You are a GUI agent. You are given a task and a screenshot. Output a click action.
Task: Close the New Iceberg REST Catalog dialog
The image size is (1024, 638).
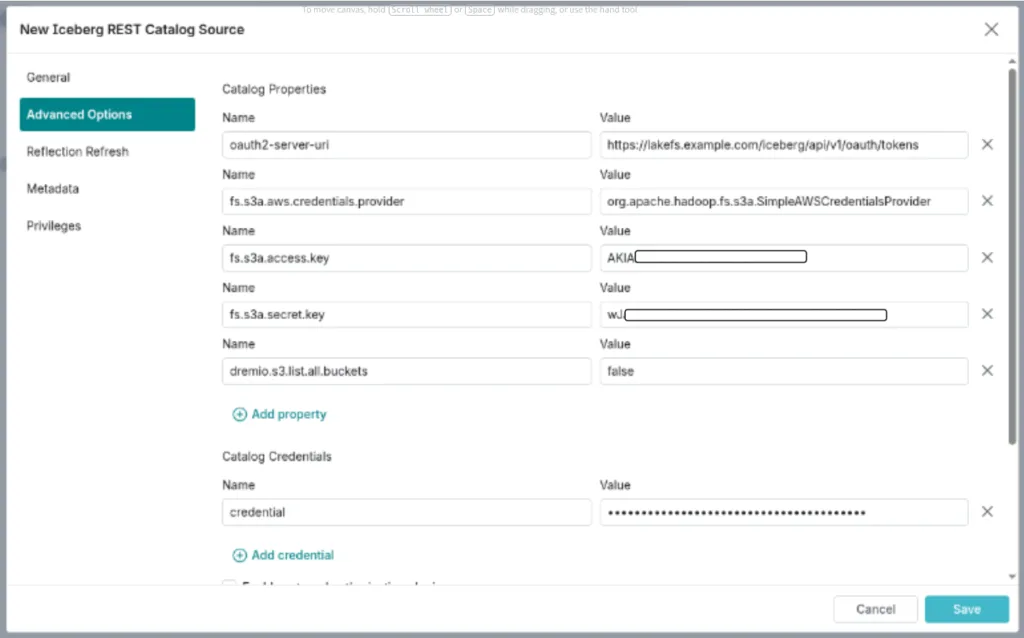click(991, 30)
